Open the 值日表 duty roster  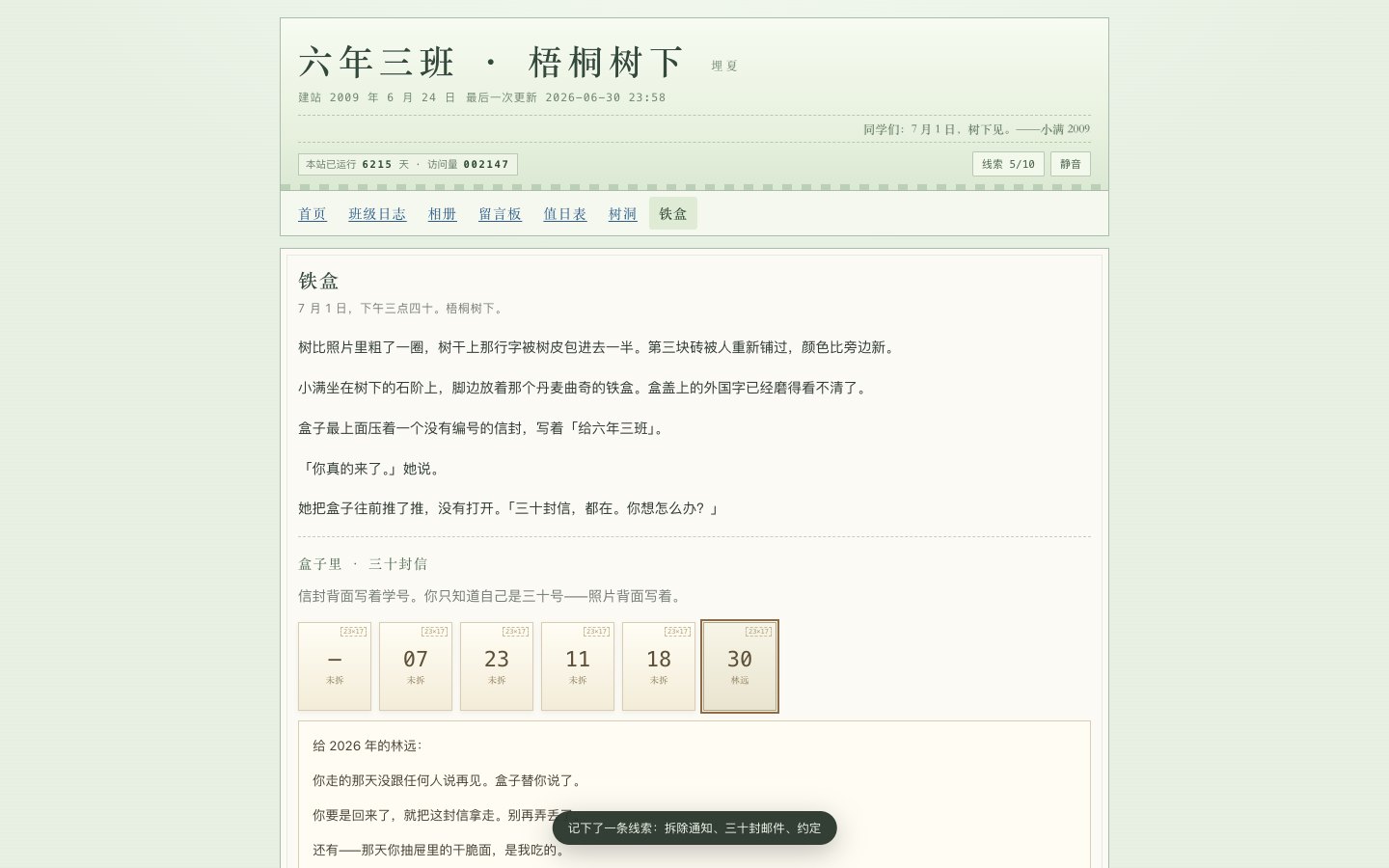[565, 214]
